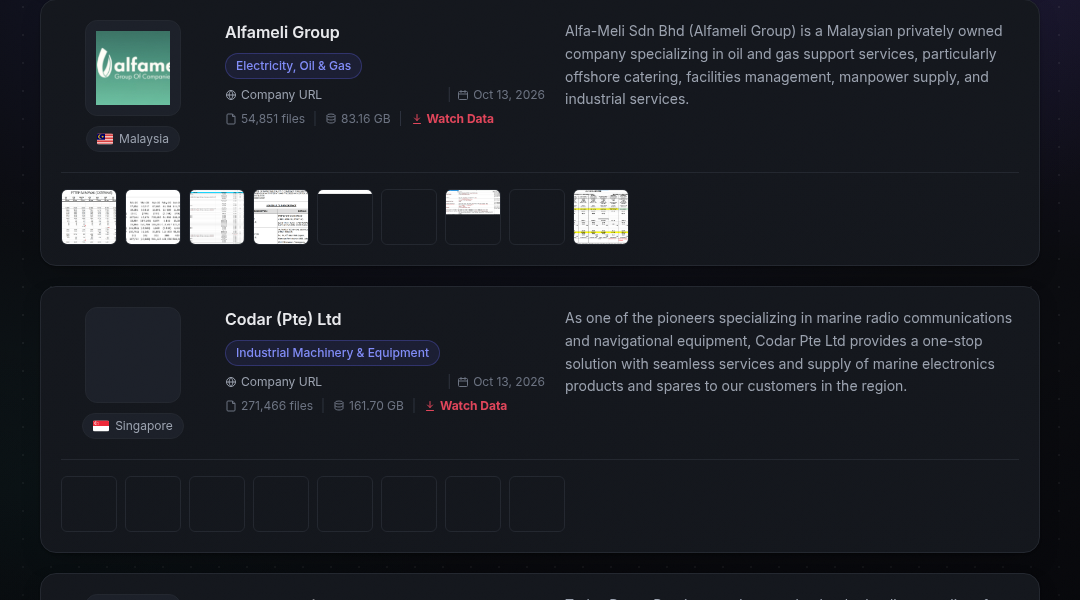The height and width of the screenshot is (600, 1080).
Task: Click the globe icon in the Codar card
Action: pyautogui.click(x=231, y=382)
